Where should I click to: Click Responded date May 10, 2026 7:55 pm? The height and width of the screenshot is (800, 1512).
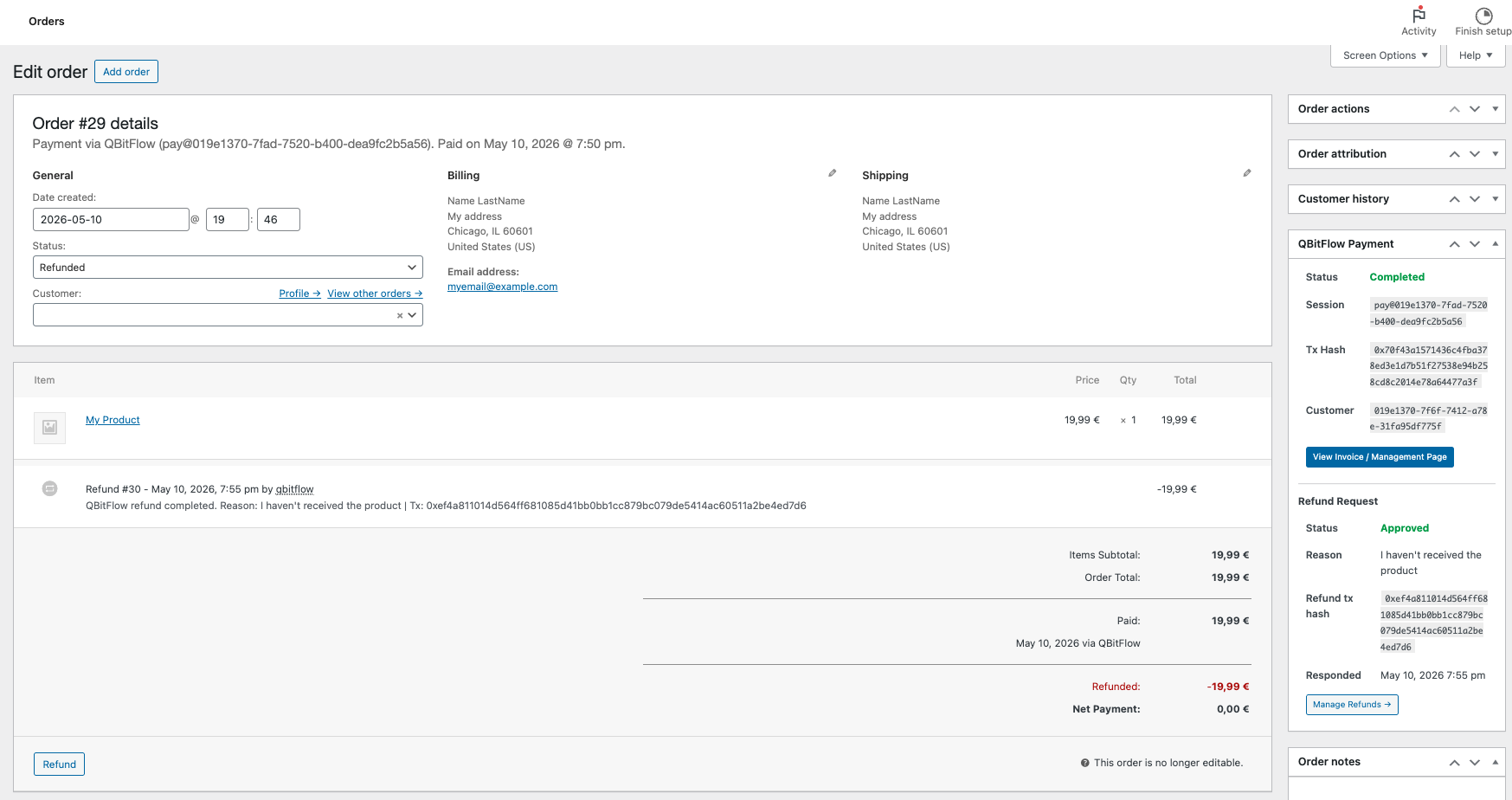(1432, 675)
